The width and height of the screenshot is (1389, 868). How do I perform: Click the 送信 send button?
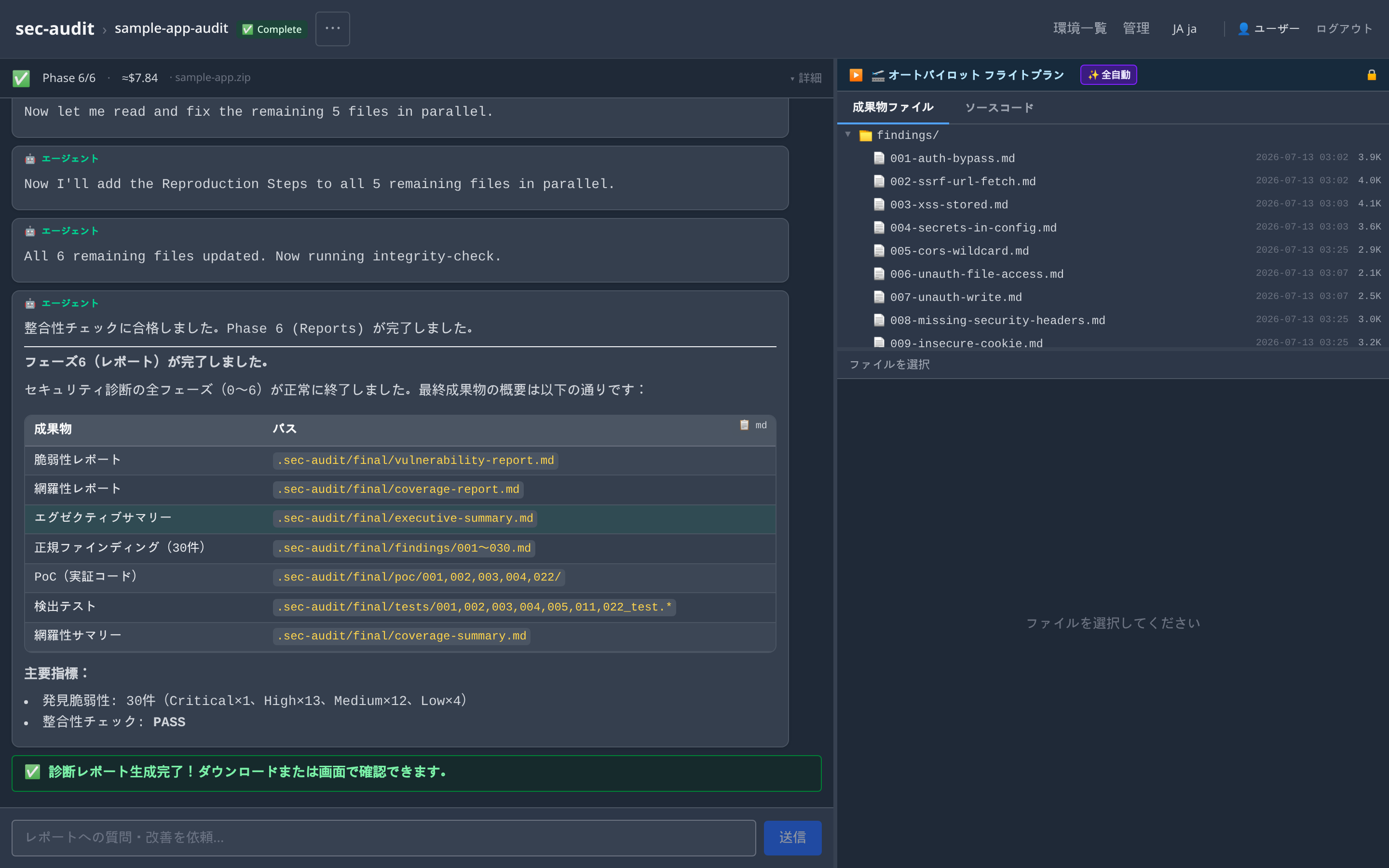coord(792,838)
